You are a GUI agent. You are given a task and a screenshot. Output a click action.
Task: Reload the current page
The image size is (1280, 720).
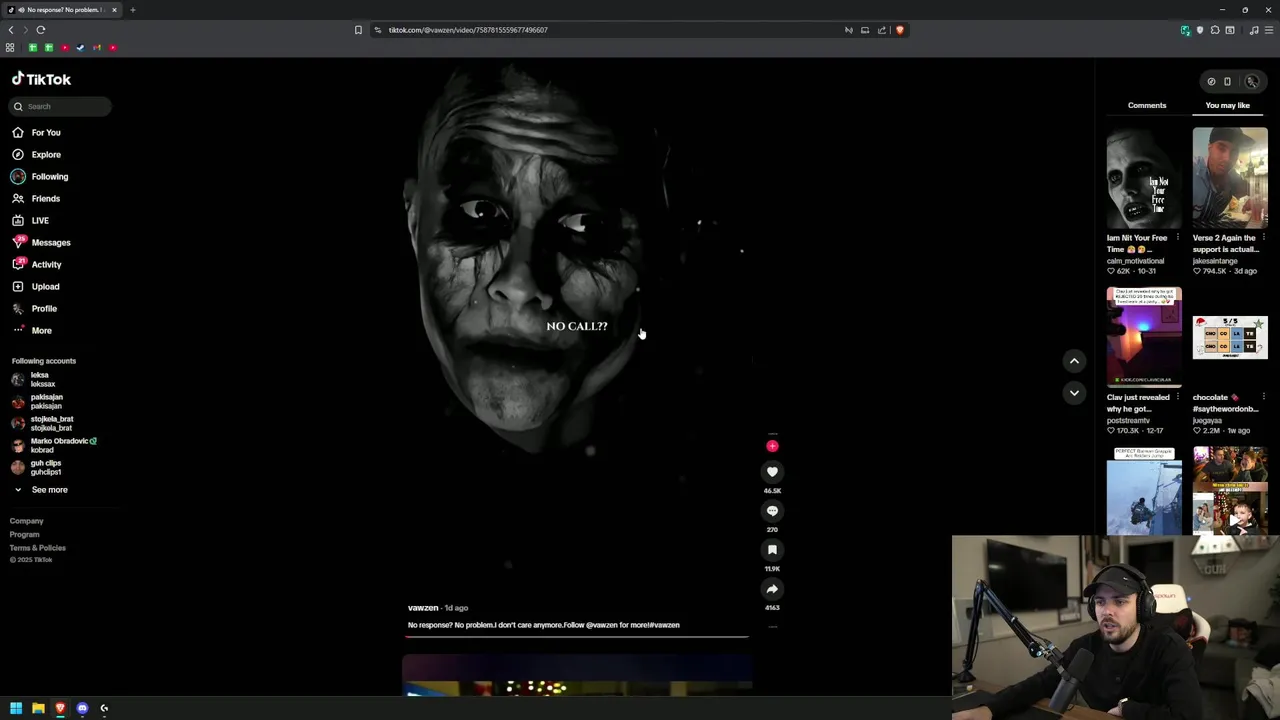tap(41, 30)
